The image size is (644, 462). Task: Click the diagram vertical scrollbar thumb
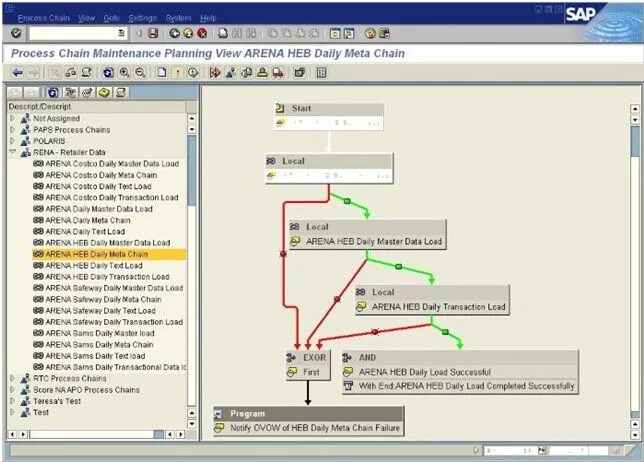(x=635, y=142)
